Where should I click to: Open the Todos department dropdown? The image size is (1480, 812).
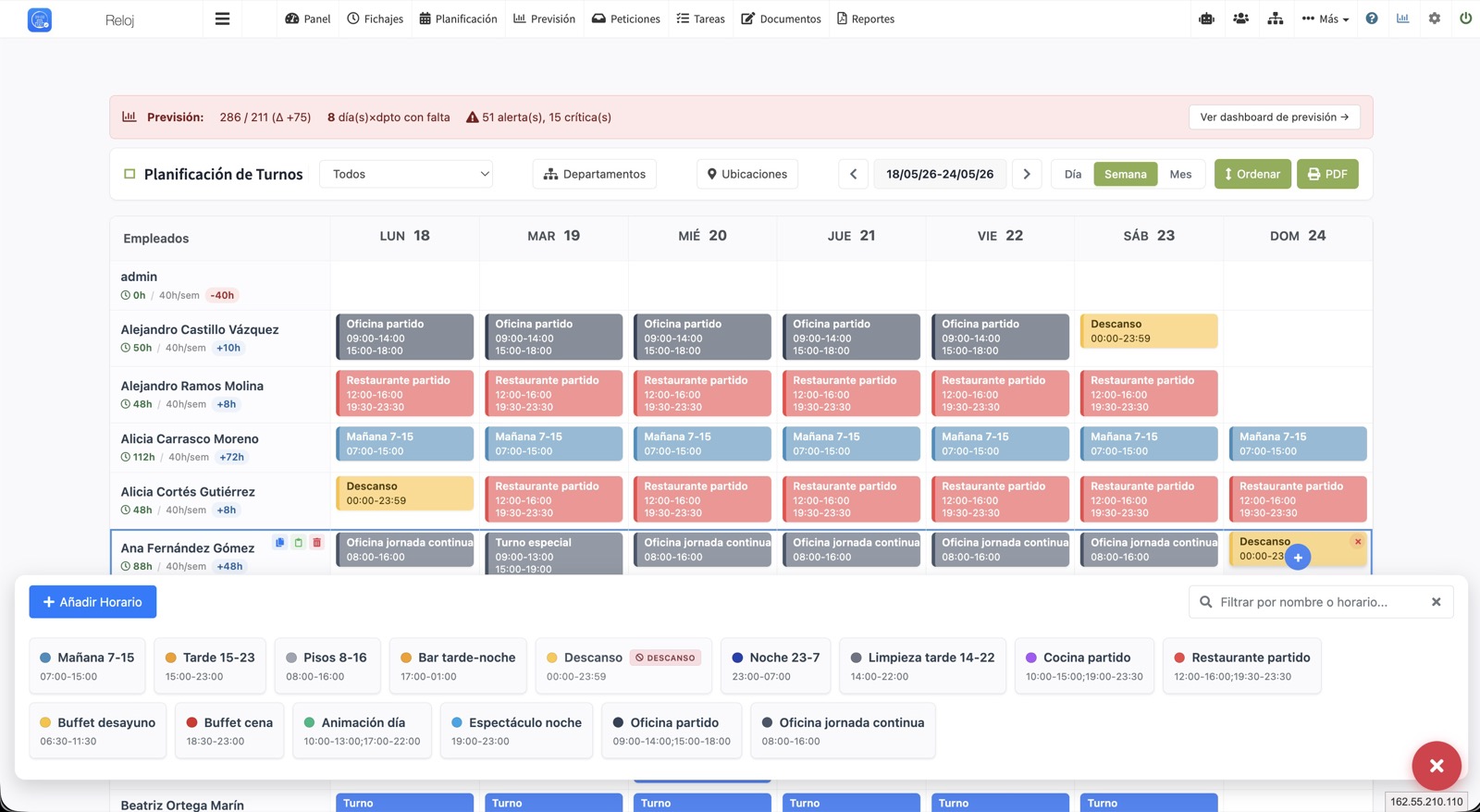406,174
